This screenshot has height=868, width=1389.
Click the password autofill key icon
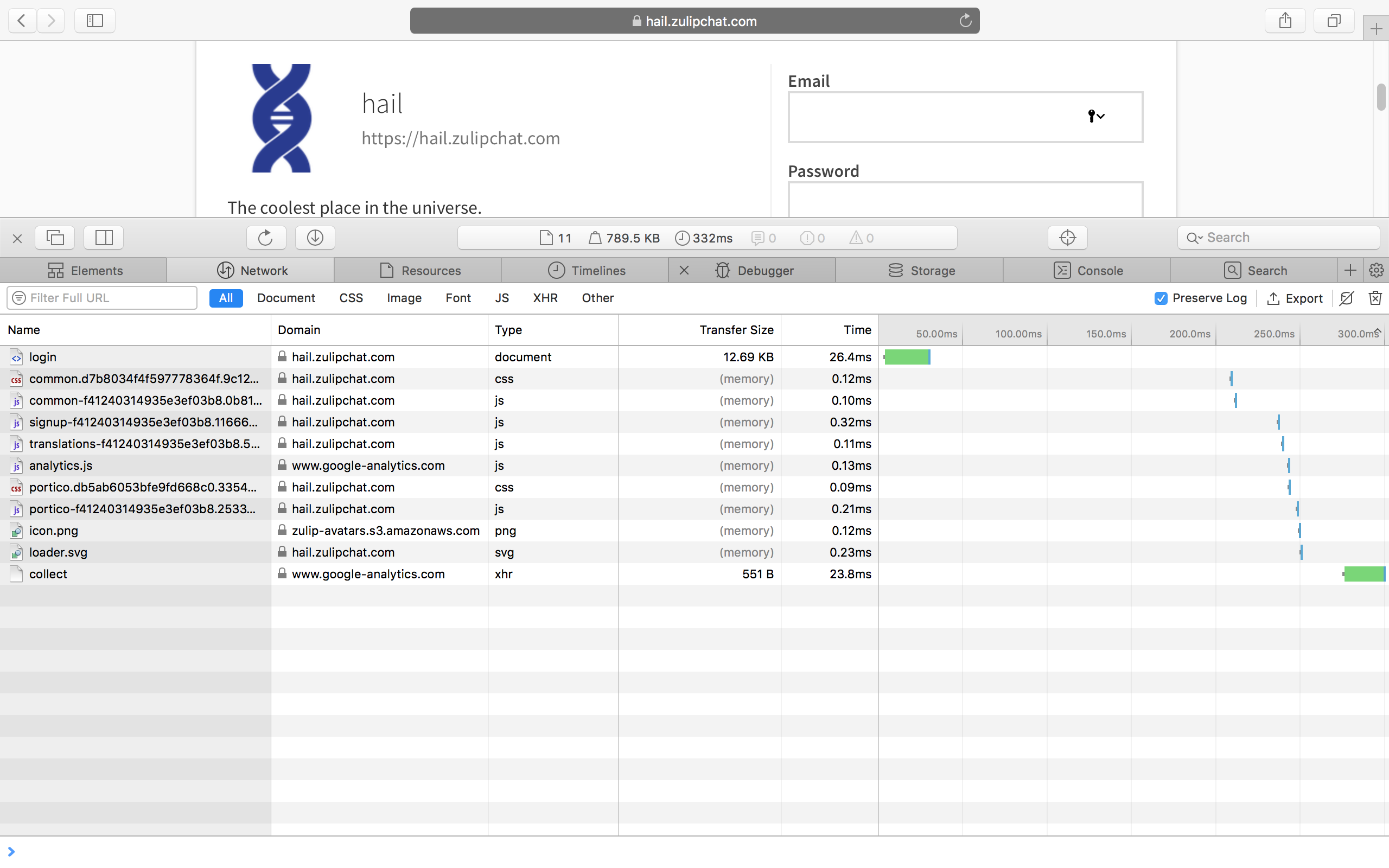pos(1090,117)
